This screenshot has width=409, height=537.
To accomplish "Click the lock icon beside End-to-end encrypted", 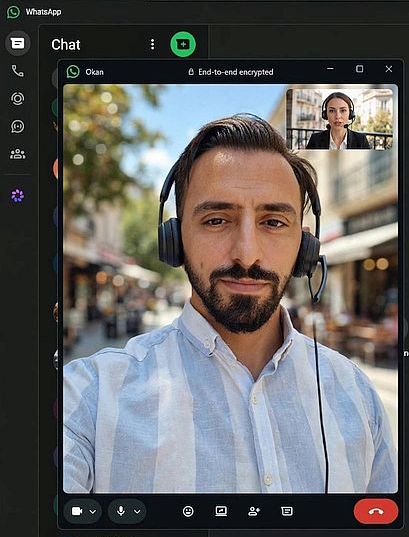I will 191,72.
